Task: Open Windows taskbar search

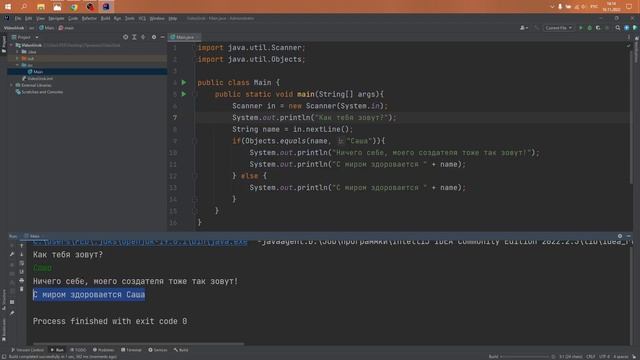Action: (24, 7)
